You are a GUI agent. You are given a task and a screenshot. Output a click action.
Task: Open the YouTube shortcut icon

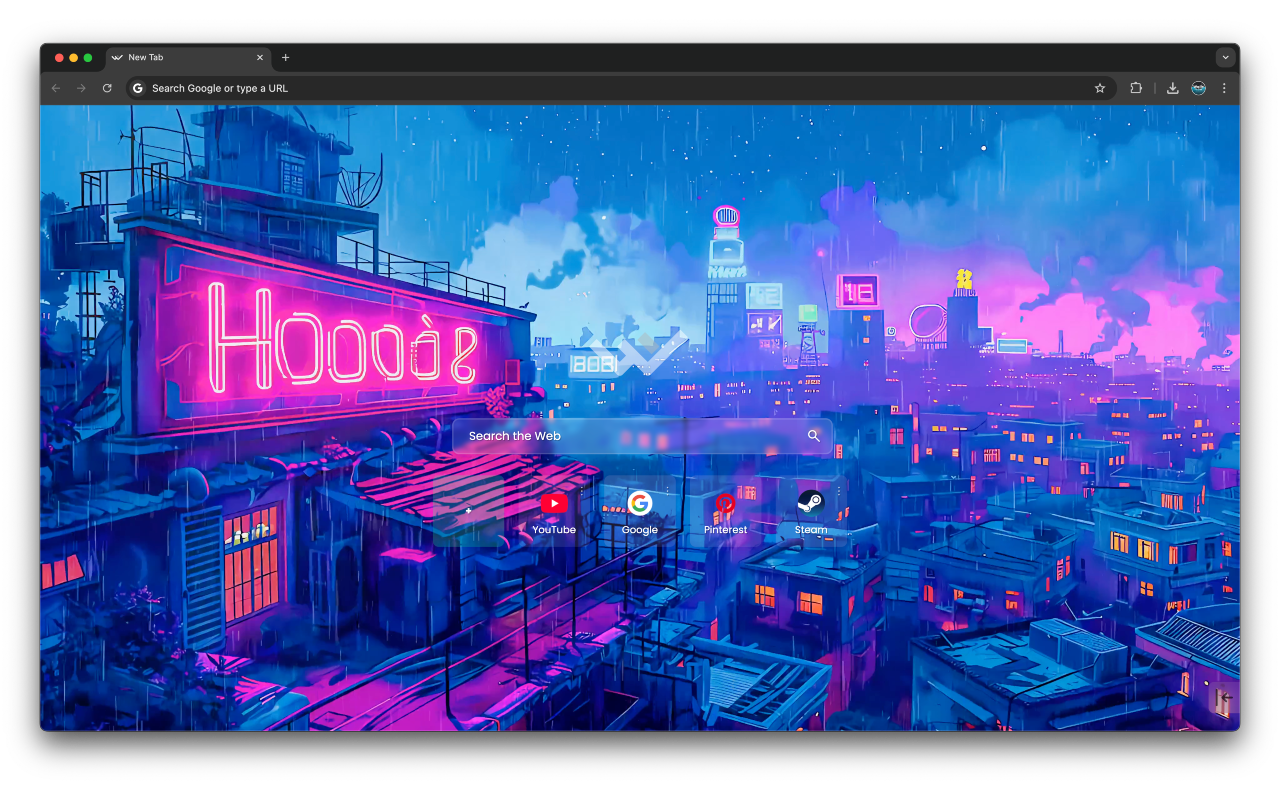coord(555,503)
